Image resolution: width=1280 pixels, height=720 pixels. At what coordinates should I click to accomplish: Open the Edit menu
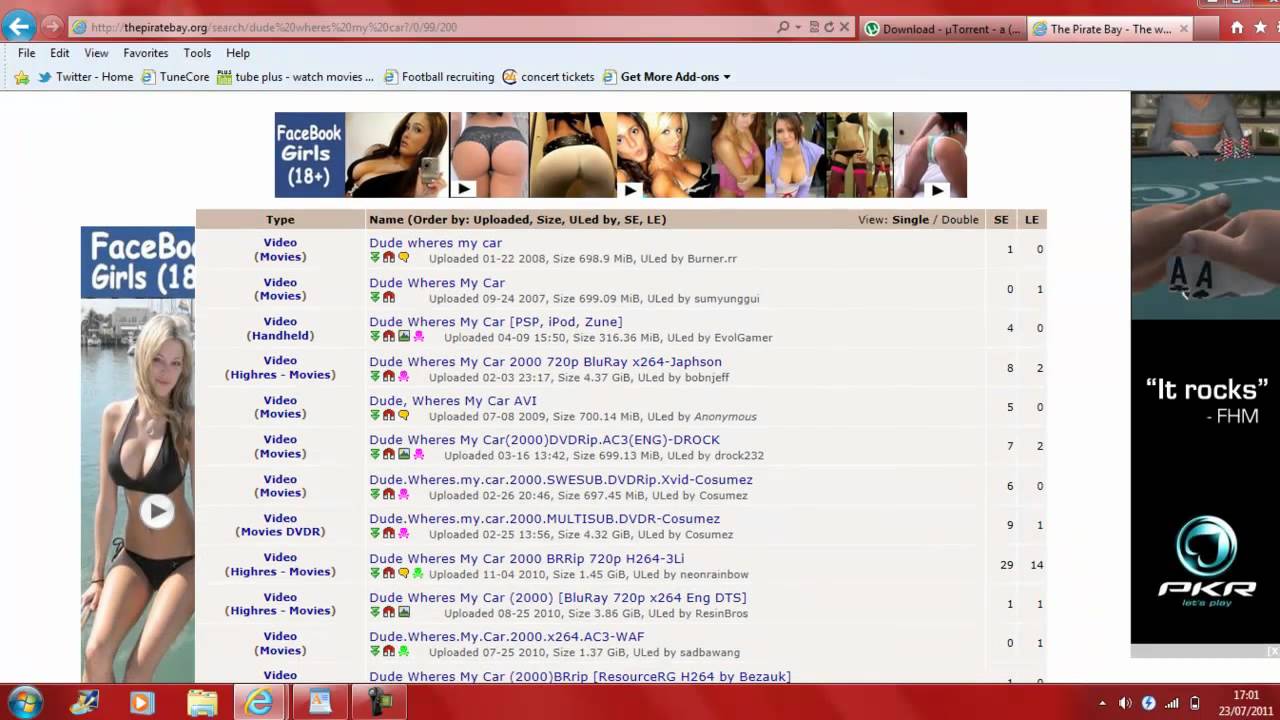point(60,53)
